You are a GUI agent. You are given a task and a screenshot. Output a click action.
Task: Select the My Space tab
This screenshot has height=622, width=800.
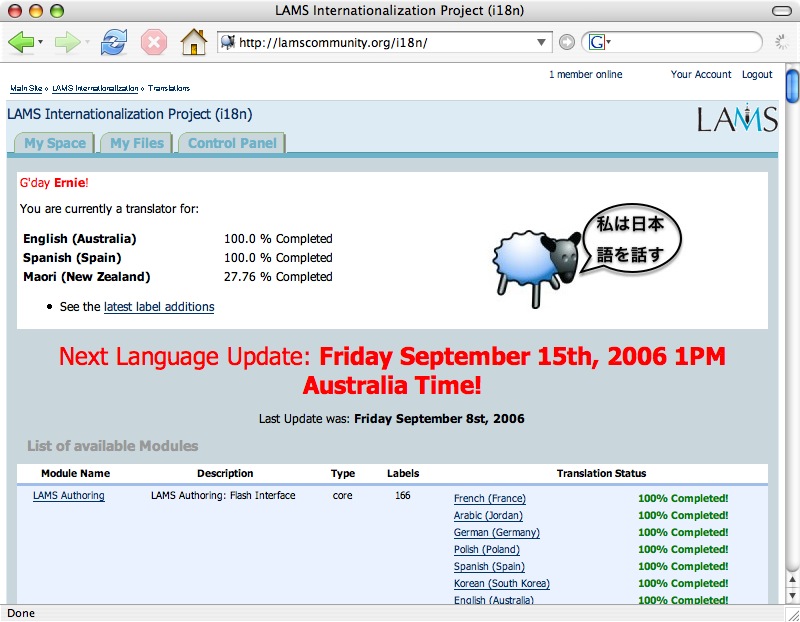pos(55,143)
